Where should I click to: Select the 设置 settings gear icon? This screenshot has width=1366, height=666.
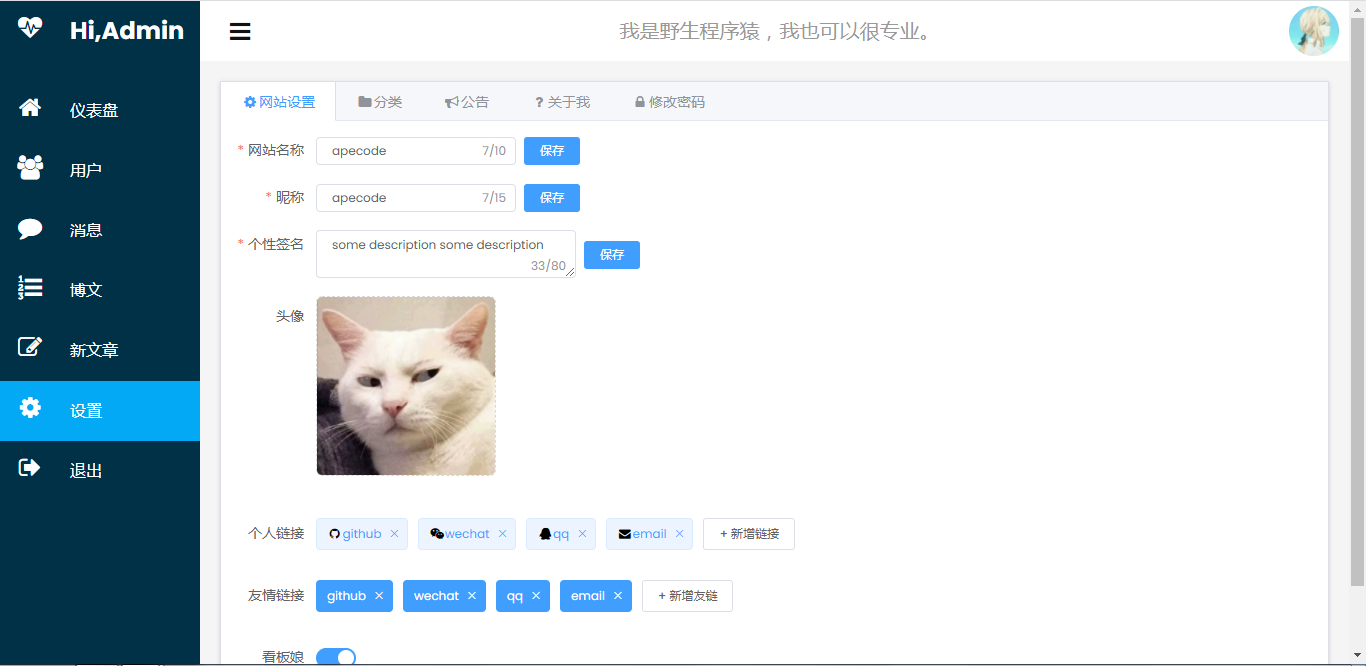point(31,409)
